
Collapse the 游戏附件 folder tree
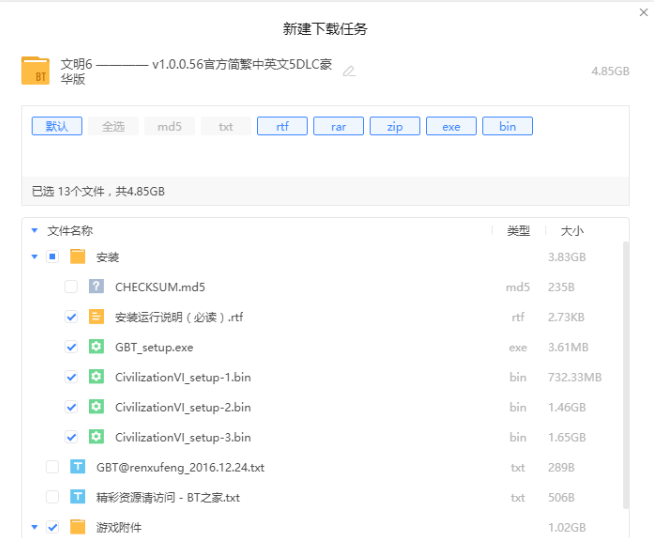tap(35, 527)
